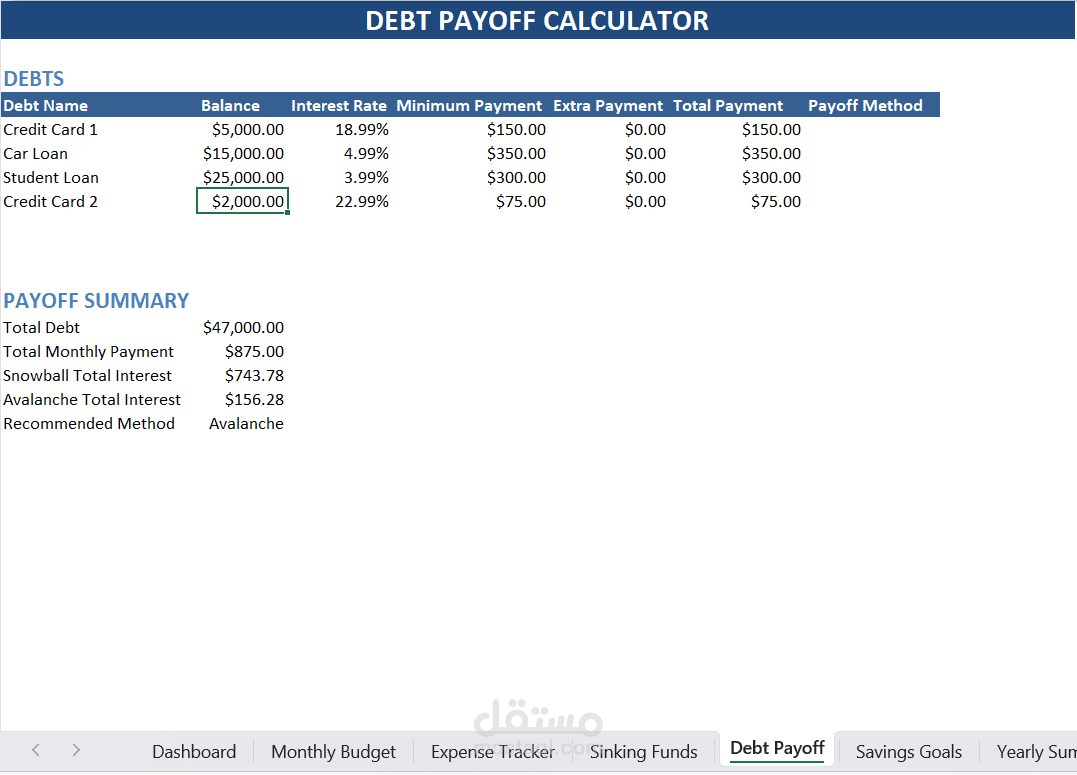Select the Total Payment header cell

tap(728, 106)
